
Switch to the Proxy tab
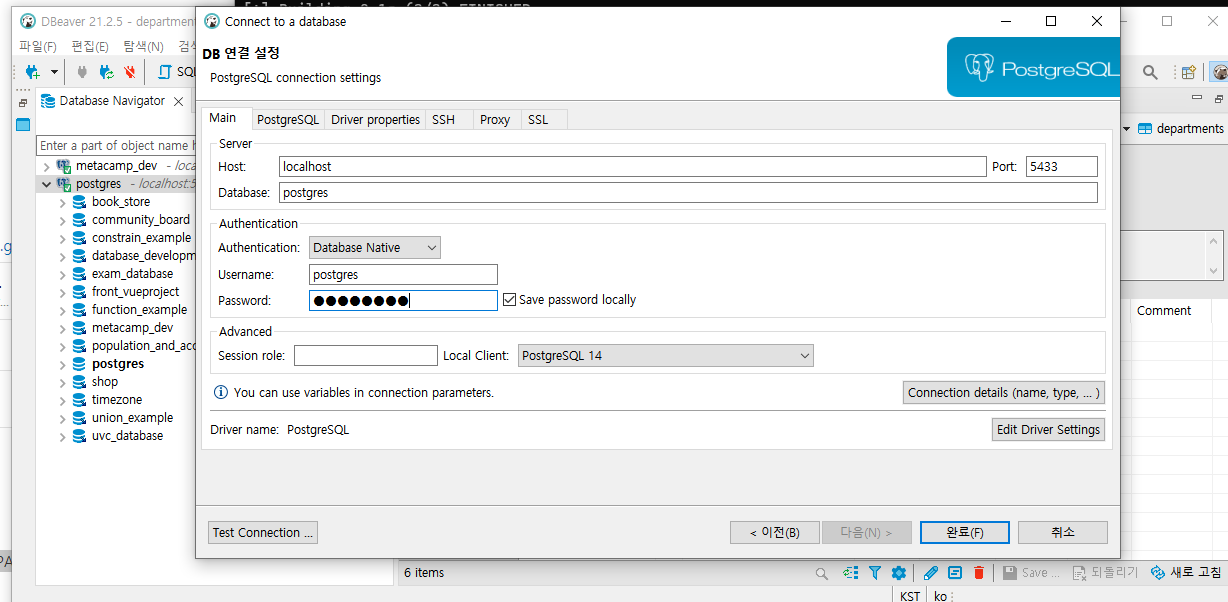495,119
